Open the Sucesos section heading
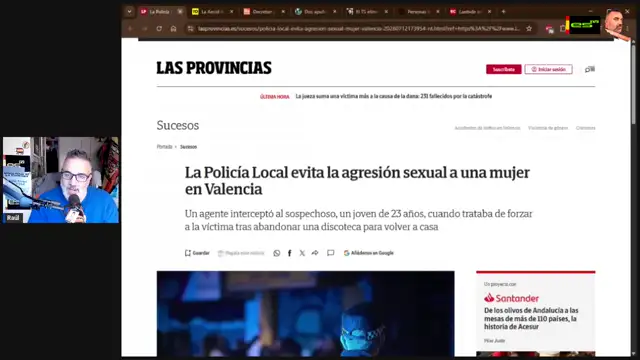This screenshot has width=640, height=360. 178,125
